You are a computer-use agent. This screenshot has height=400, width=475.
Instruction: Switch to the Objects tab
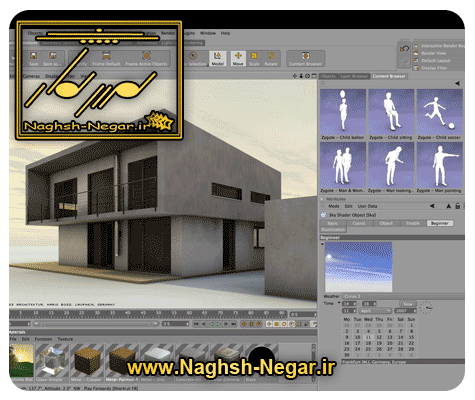coord(328,76)
